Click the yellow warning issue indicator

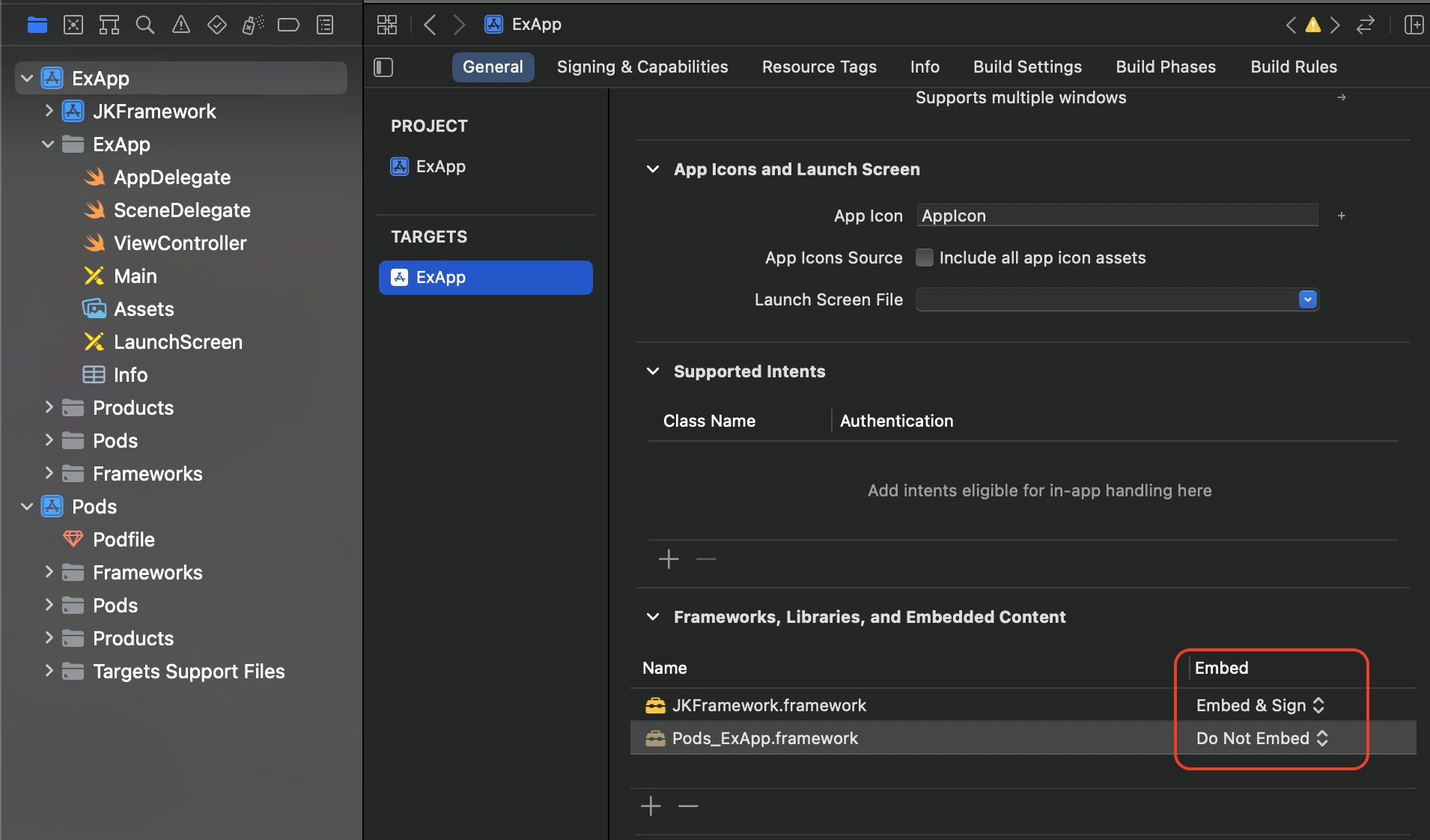(x=1313, y=25)
